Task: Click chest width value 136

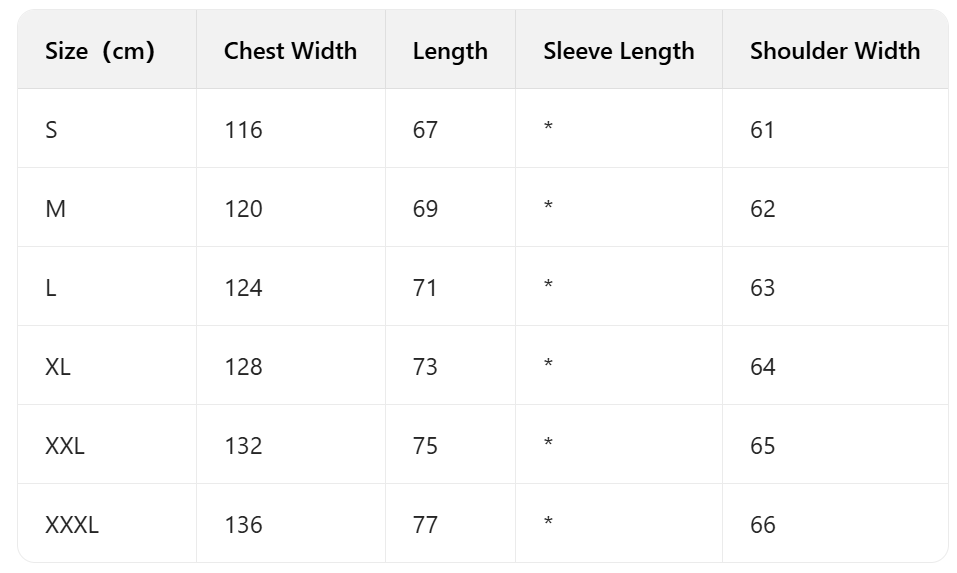Action: pyautogui.click(x=243, y=525)
